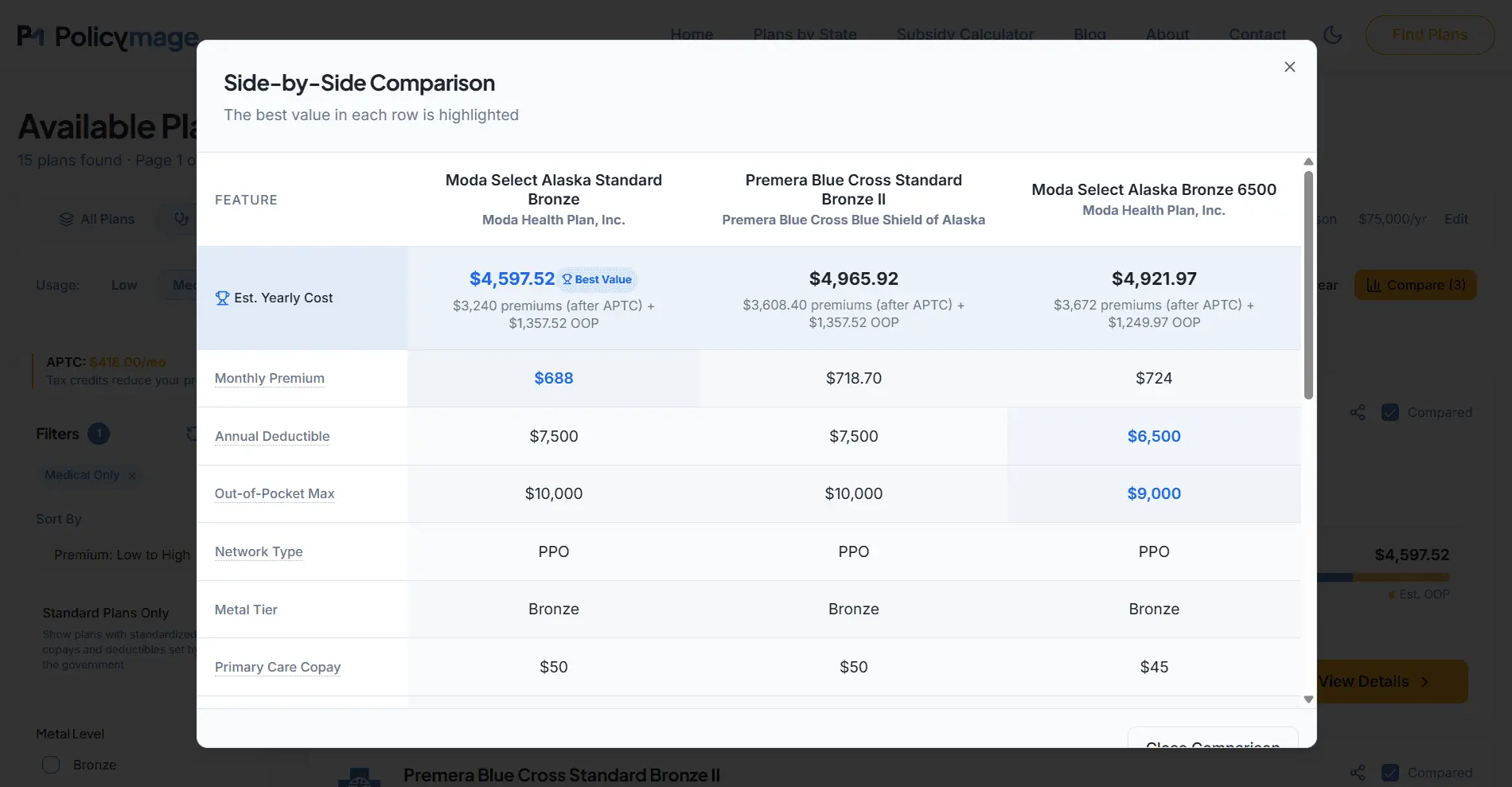Click the $718.70 monthly premium value
Image resolution: width=1512 pixels, height=787 pixels.
point(854,378)
